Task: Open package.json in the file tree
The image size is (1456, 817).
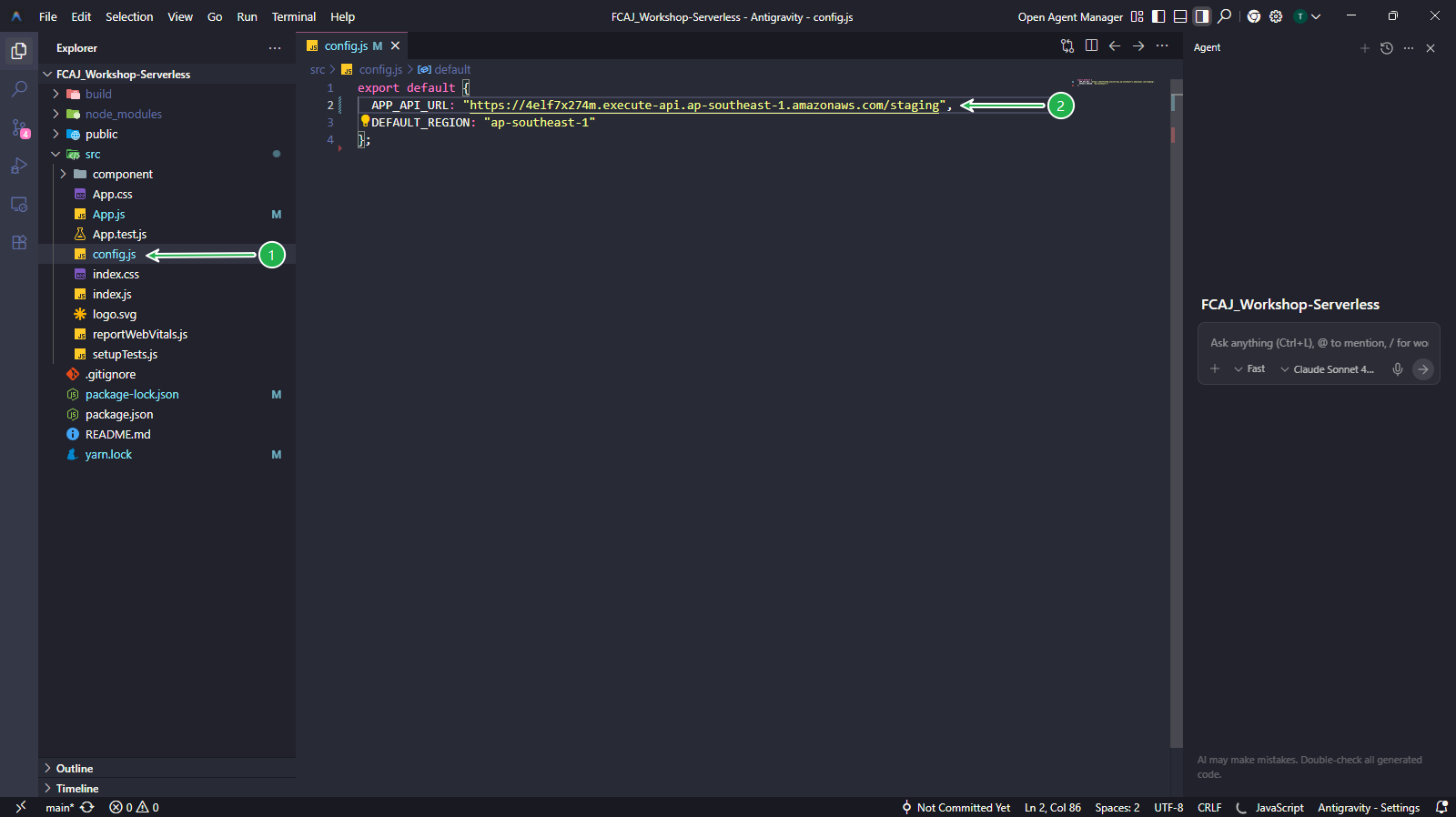Action: click(x=119, y=414)
